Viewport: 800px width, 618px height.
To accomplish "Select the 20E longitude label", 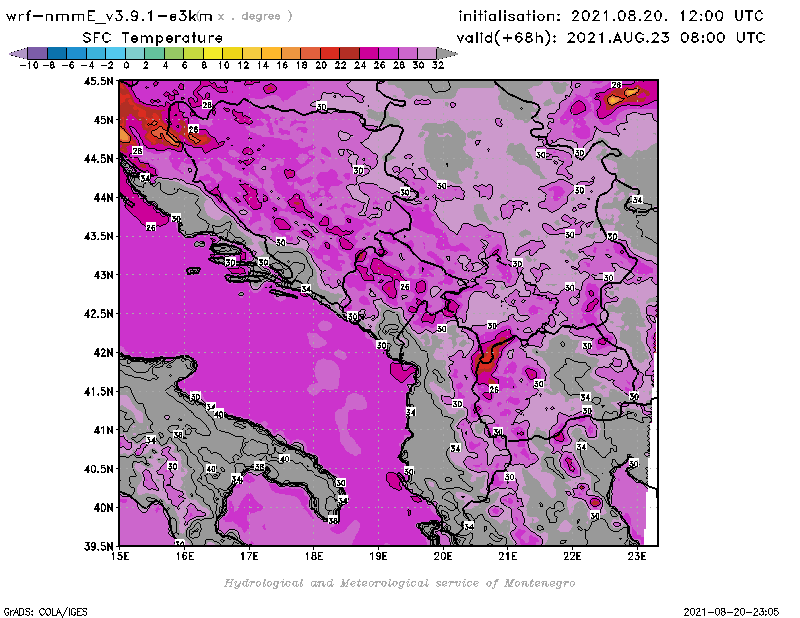I will pyautogui.click(x=443, y=556).
